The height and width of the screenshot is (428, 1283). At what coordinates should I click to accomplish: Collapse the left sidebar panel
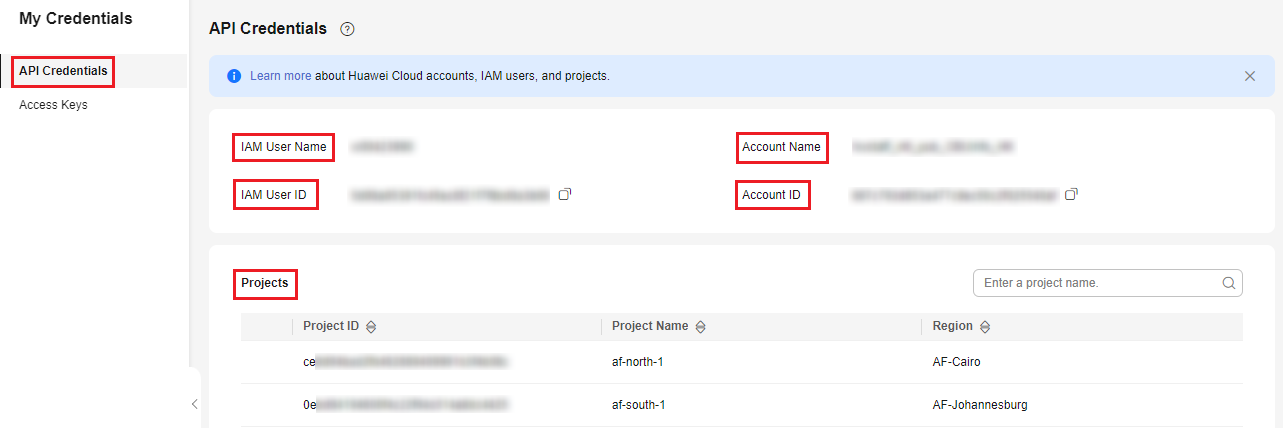click(x=194, y=404)
